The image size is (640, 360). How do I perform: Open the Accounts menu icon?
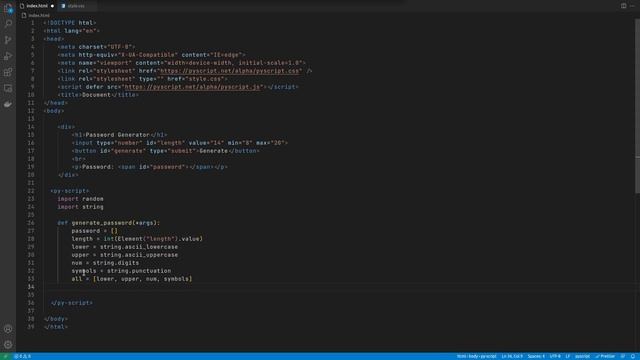[8, 329]
